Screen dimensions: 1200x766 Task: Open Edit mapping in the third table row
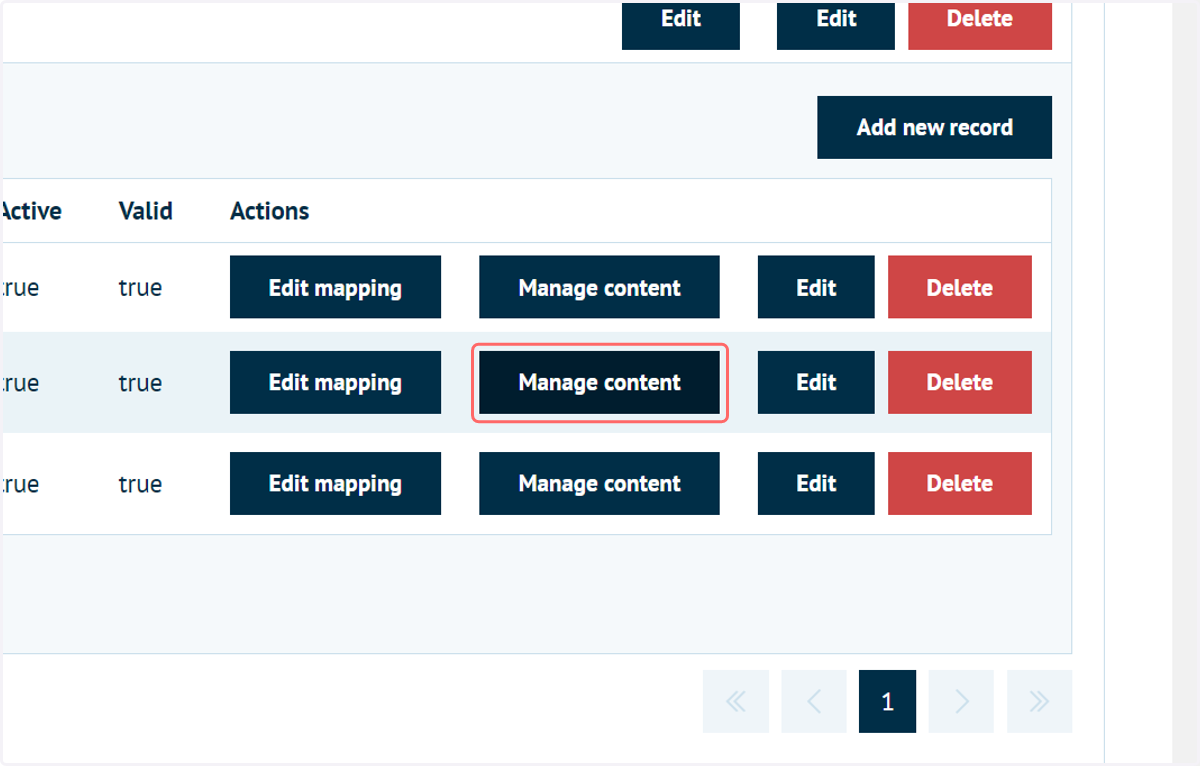[x=335, y=483]
